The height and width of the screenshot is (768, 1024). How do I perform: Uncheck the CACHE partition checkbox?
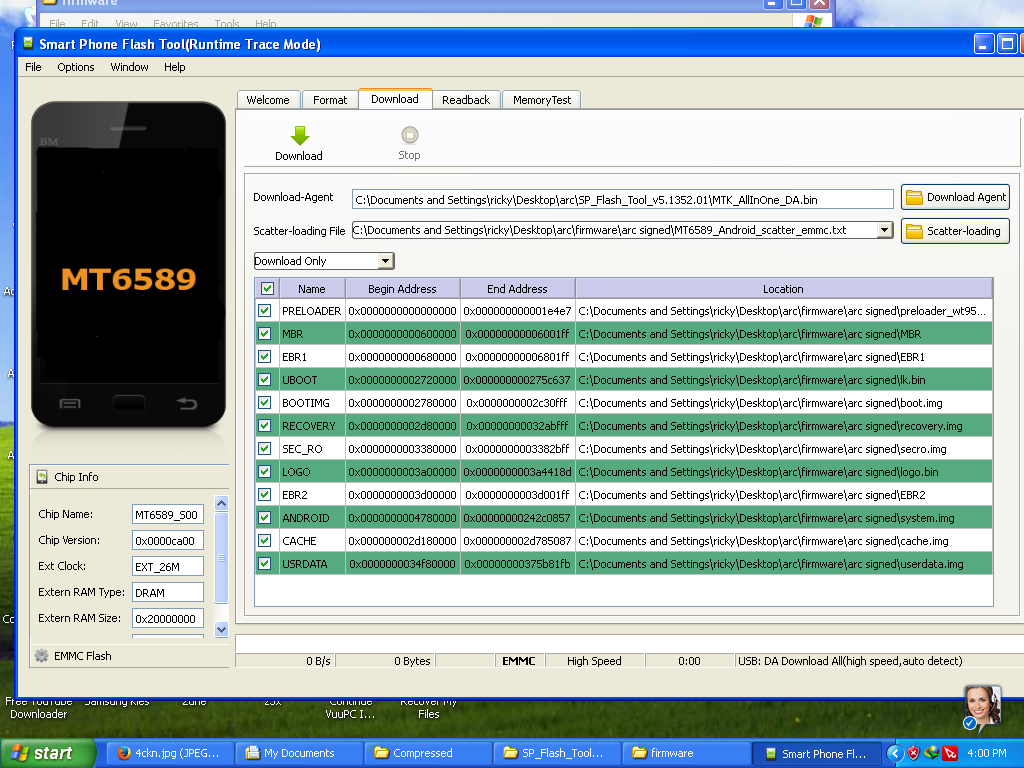(x=264, y=541)
